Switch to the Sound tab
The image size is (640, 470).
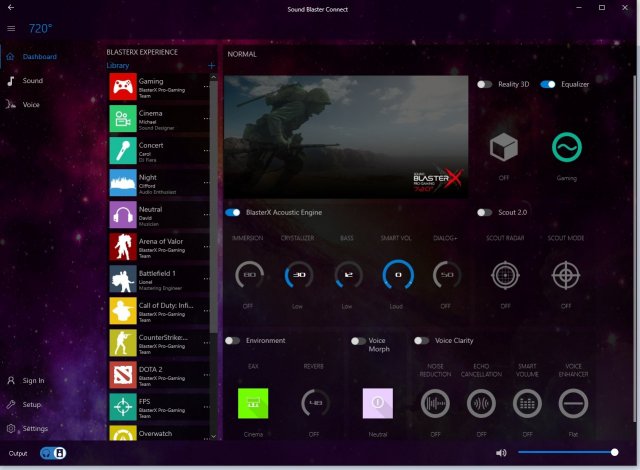pyautogui.click(x=32, y=80)
